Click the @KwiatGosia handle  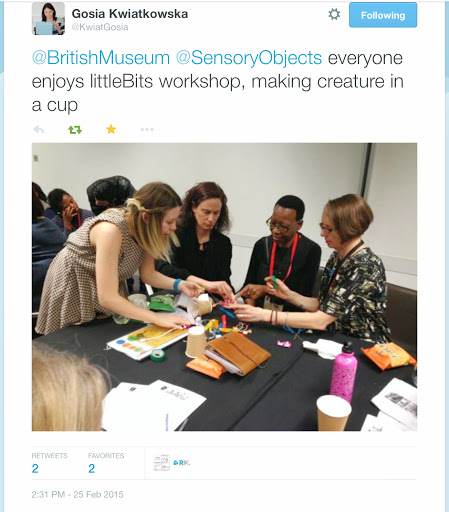tap(100, 27)
